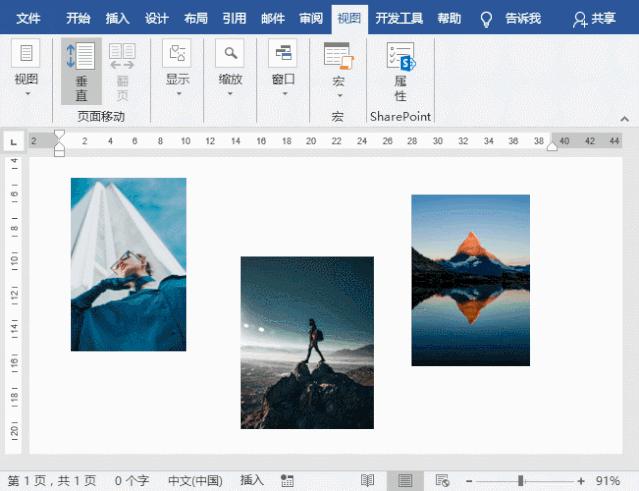Viewport: 639px width, 491px height.
Task: Switch to the 设计 (Design) tab
Action: [156, 18]
